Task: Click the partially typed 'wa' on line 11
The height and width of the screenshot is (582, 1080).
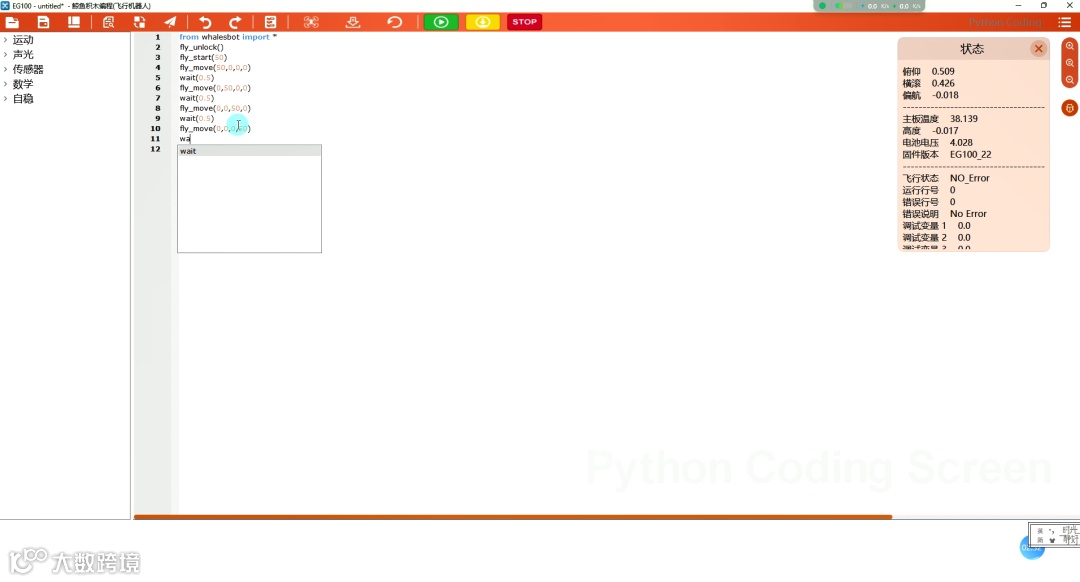Action: pos(185,138)
